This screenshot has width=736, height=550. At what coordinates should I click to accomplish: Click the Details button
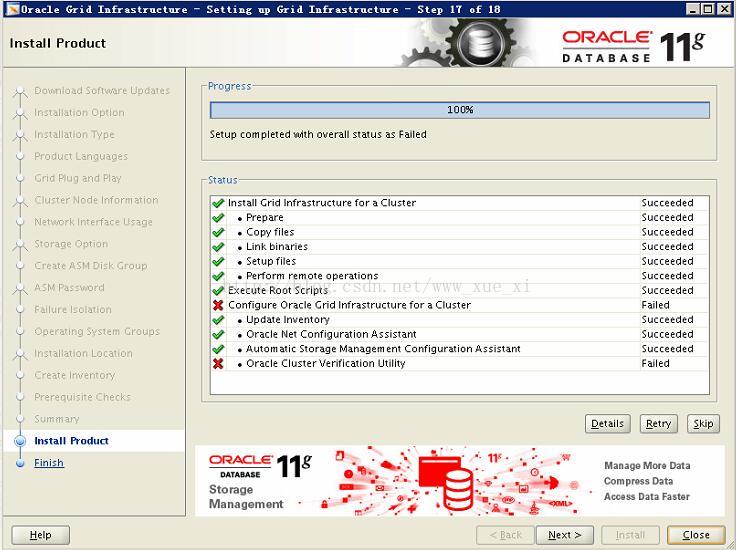[x=607, y=424]
